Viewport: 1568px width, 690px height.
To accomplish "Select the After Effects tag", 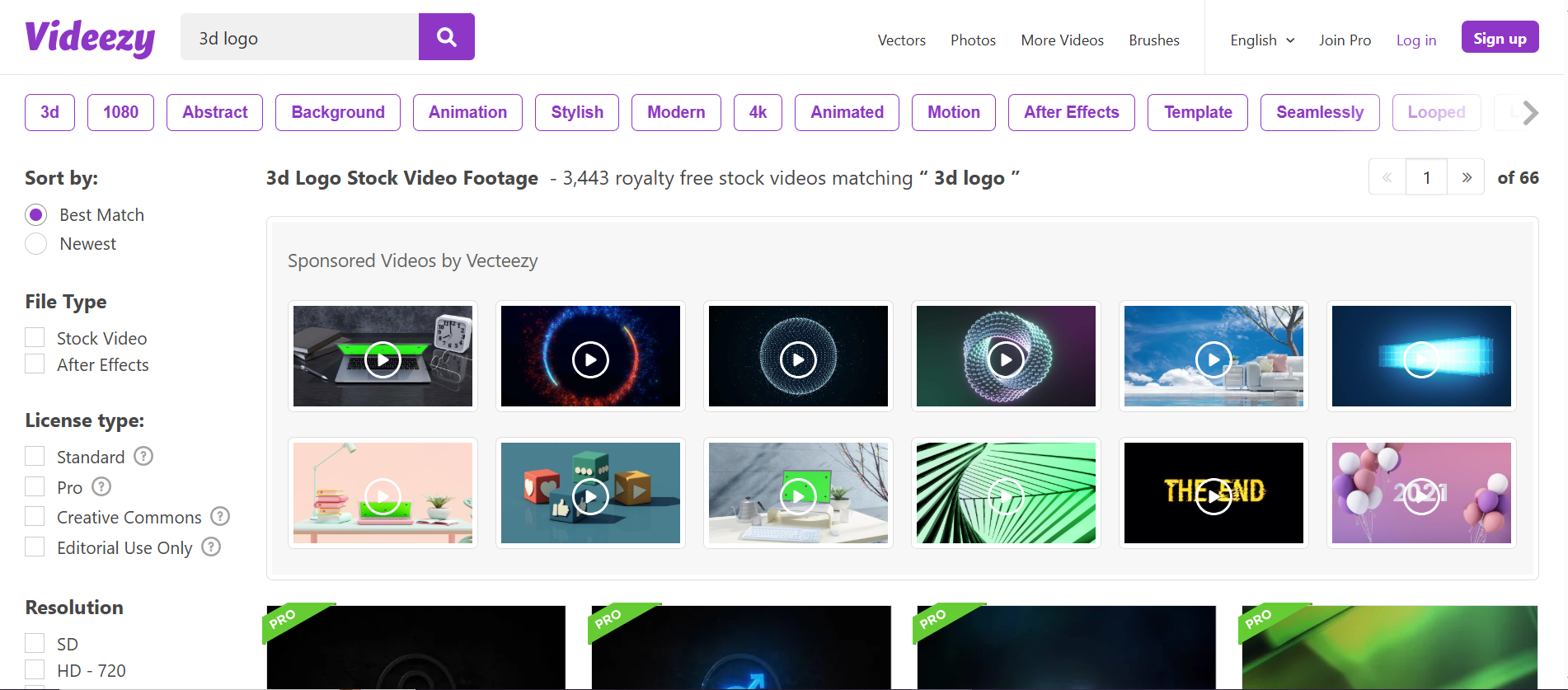I will click(x=1072, y=112).
